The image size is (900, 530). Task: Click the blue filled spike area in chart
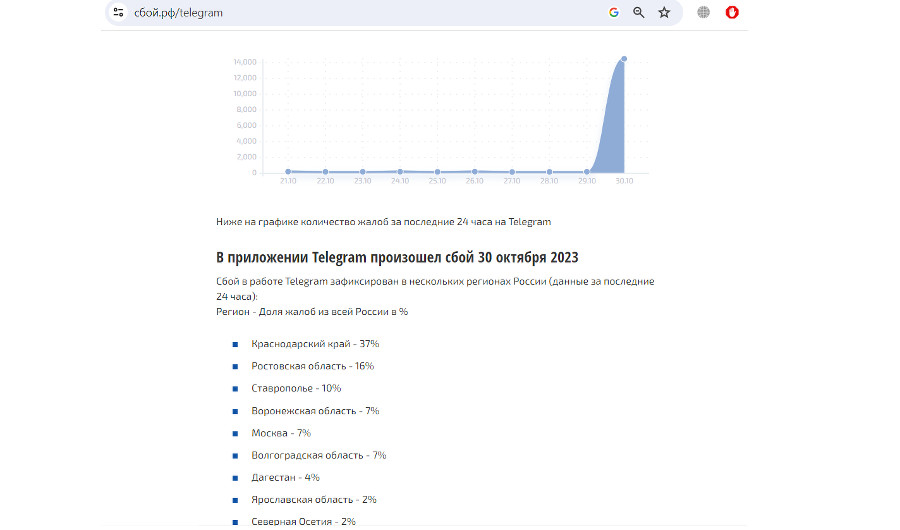[612, 130]
